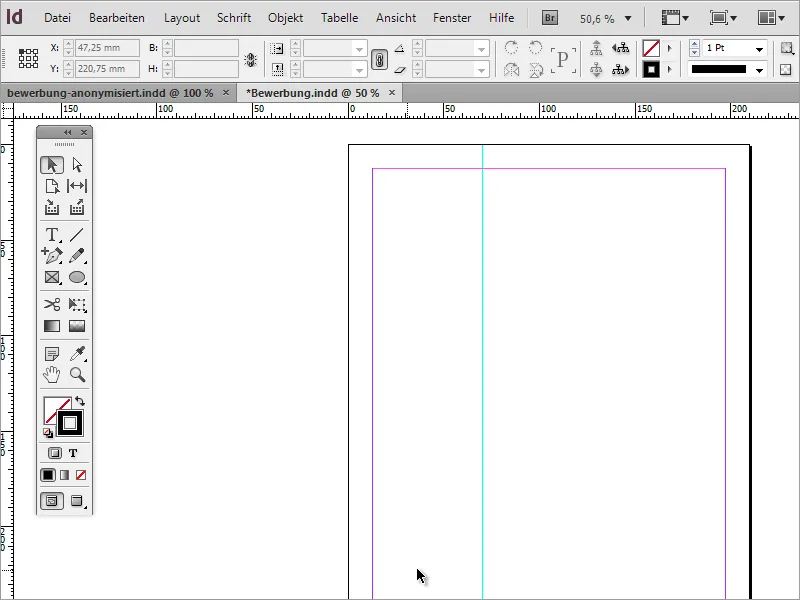Open the Hilfe menu
800x600 pixels.
502,18
